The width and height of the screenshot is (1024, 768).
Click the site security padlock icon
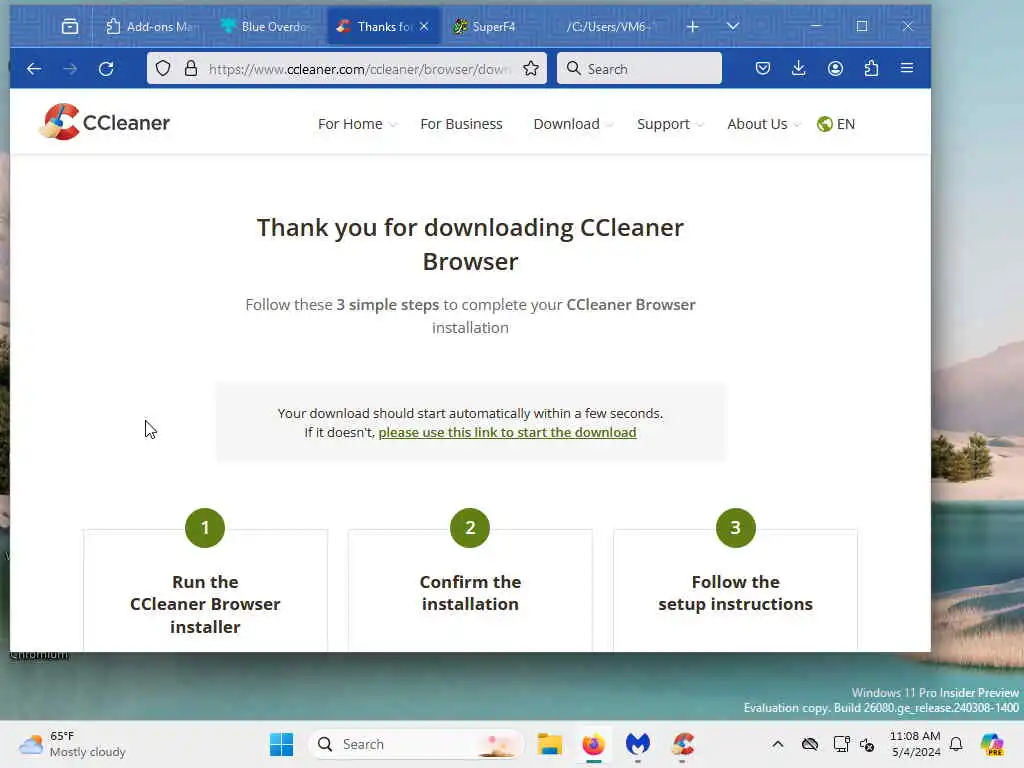pyautogui.click(x=191, y=69)
